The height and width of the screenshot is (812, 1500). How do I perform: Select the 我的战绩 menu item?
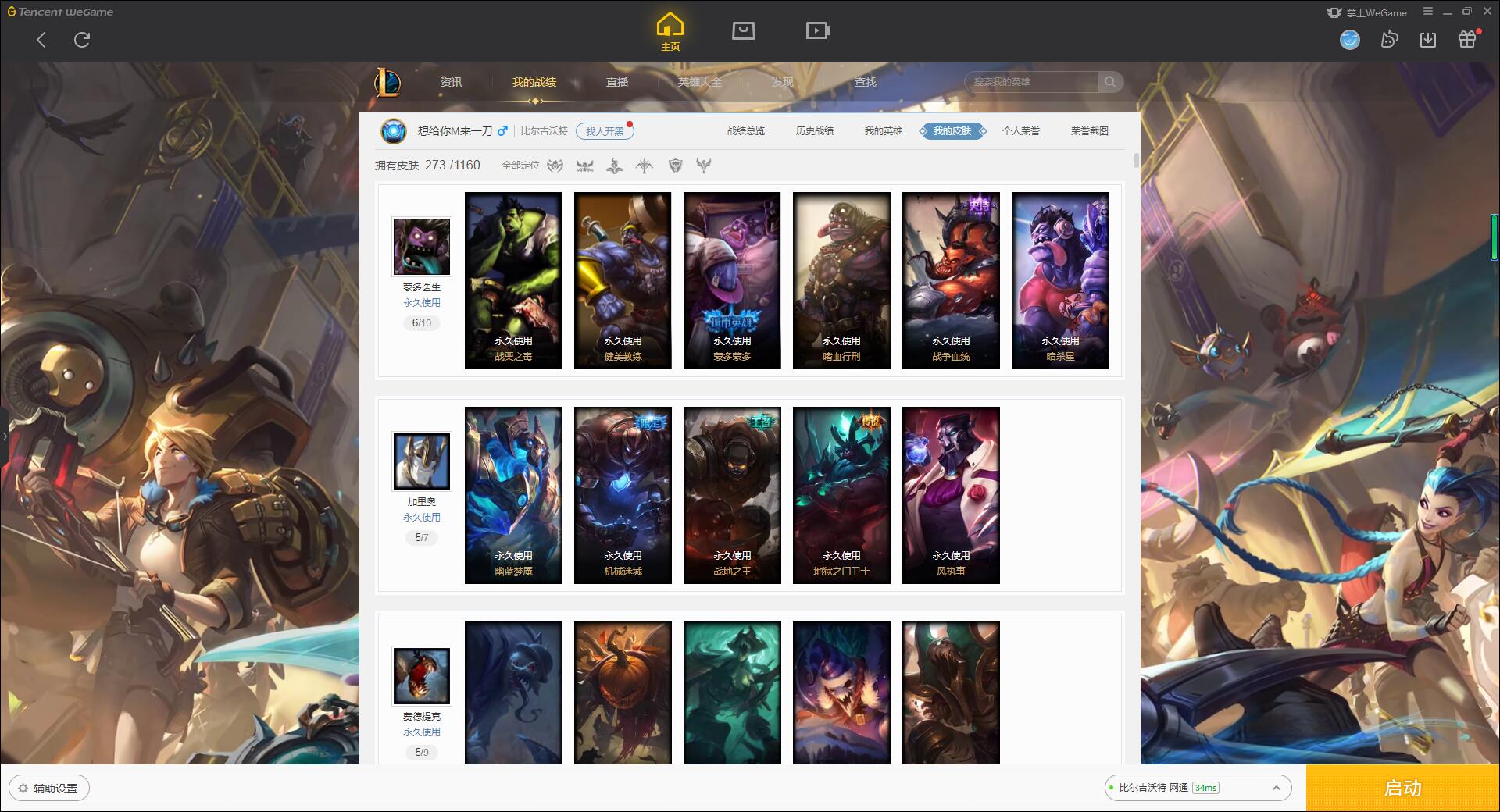[x=534, y=82]
